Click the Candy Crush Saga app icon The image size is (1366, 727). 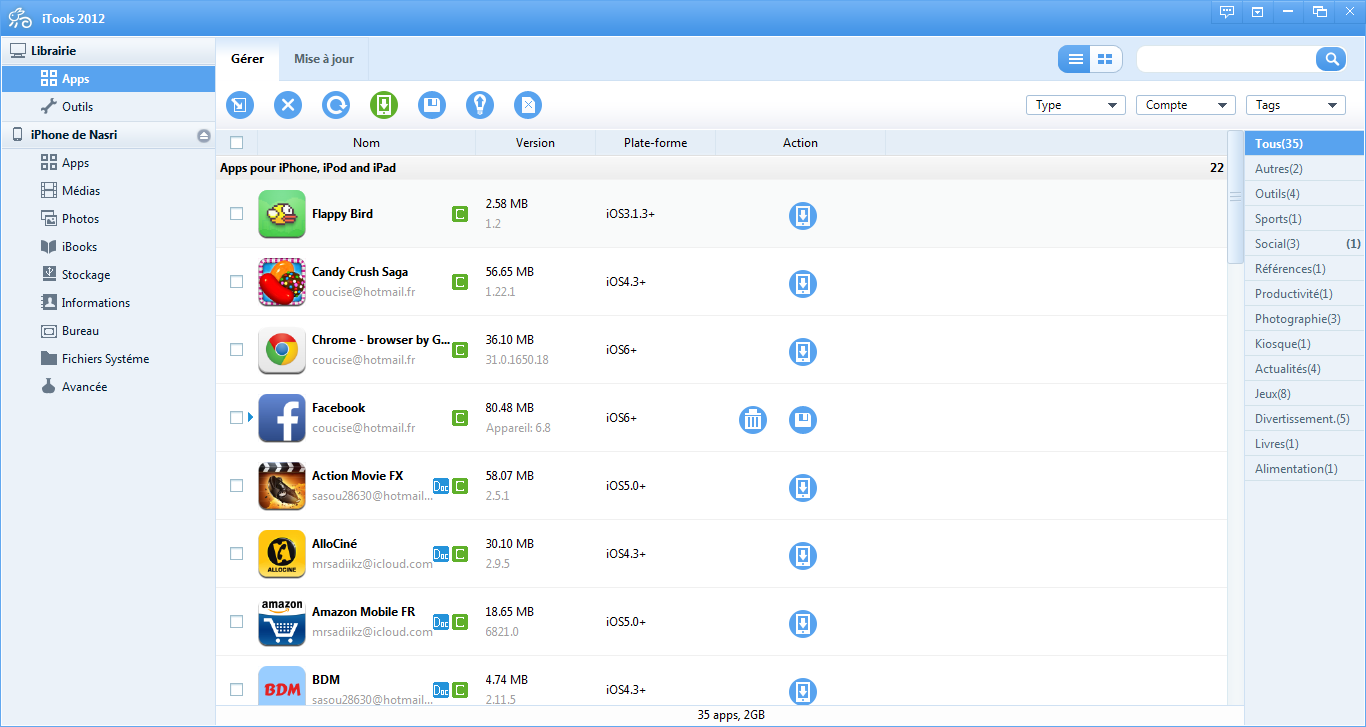click(x=282, y=282)
